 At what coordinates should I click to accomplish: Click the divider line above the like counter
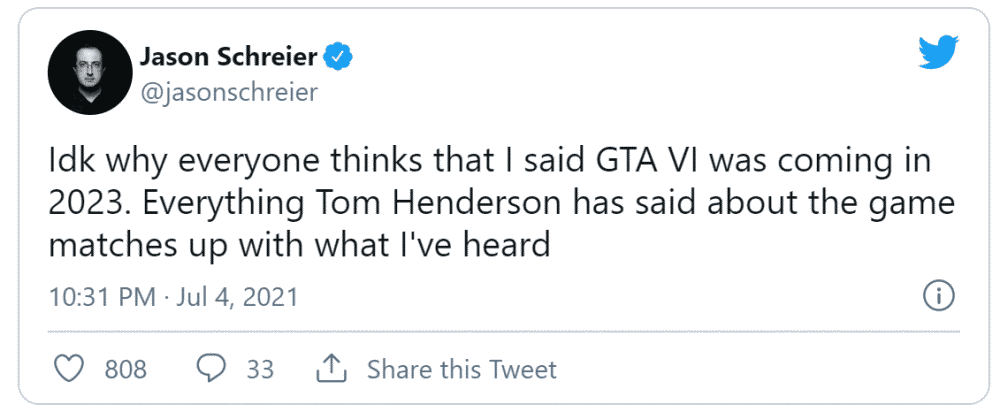coord(503,332)
